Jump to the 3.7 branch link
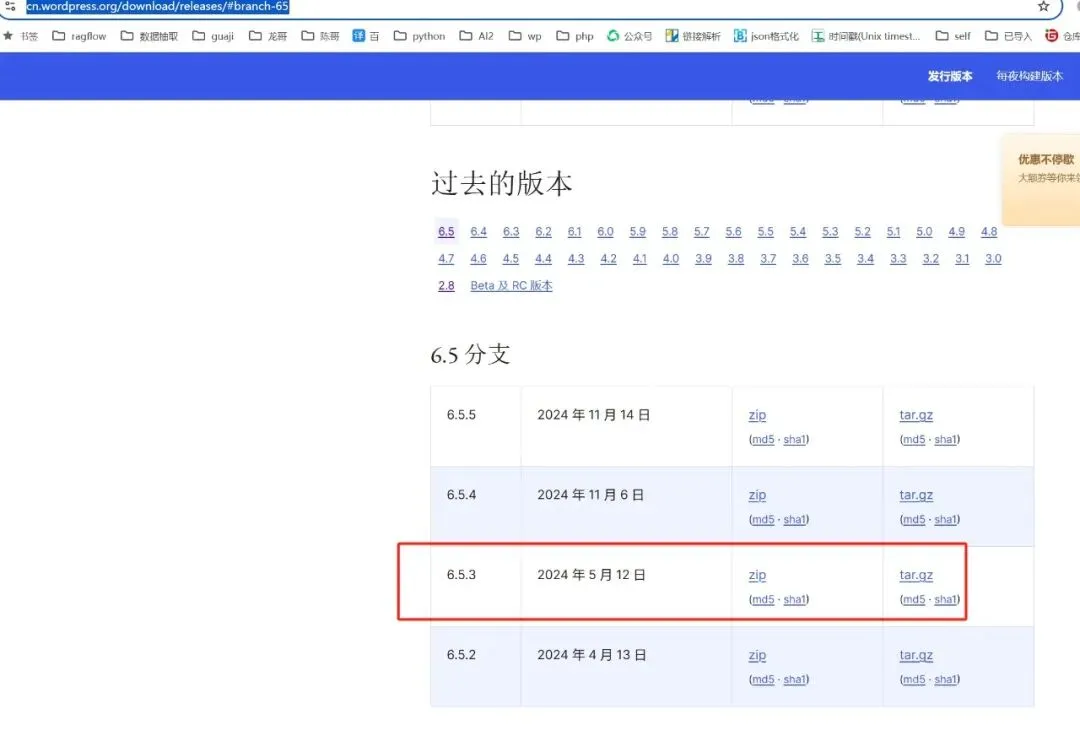1080x736 pixels. point(768,259)
